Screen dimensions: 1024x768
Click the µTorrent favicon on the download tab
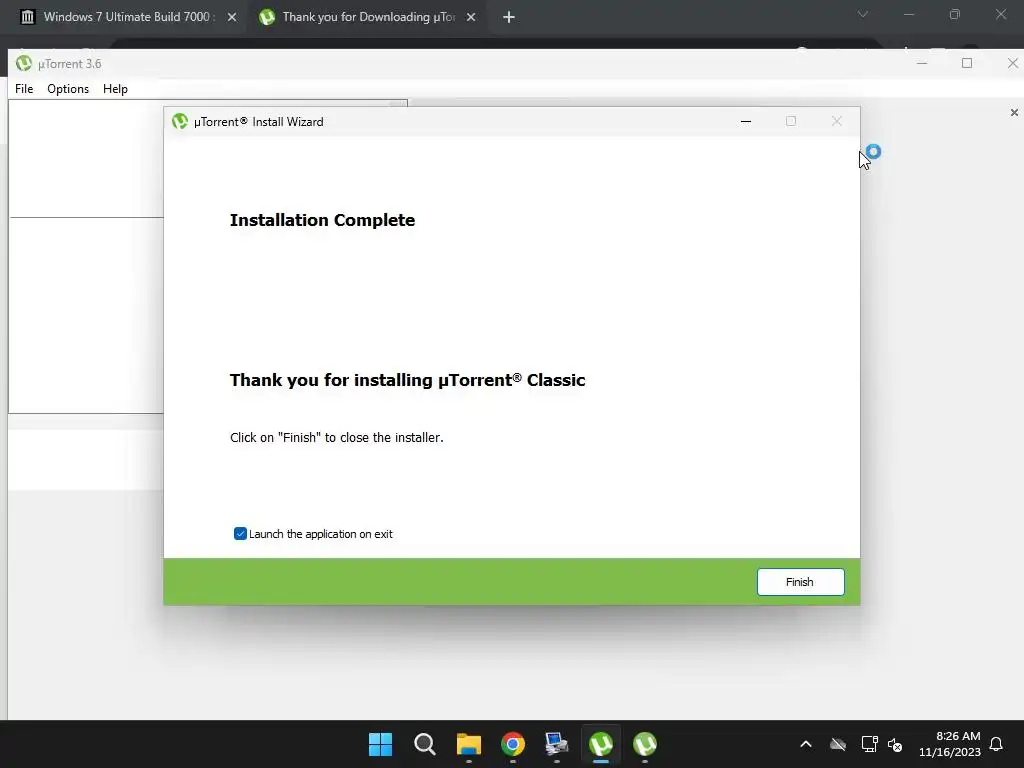[266, 17]
